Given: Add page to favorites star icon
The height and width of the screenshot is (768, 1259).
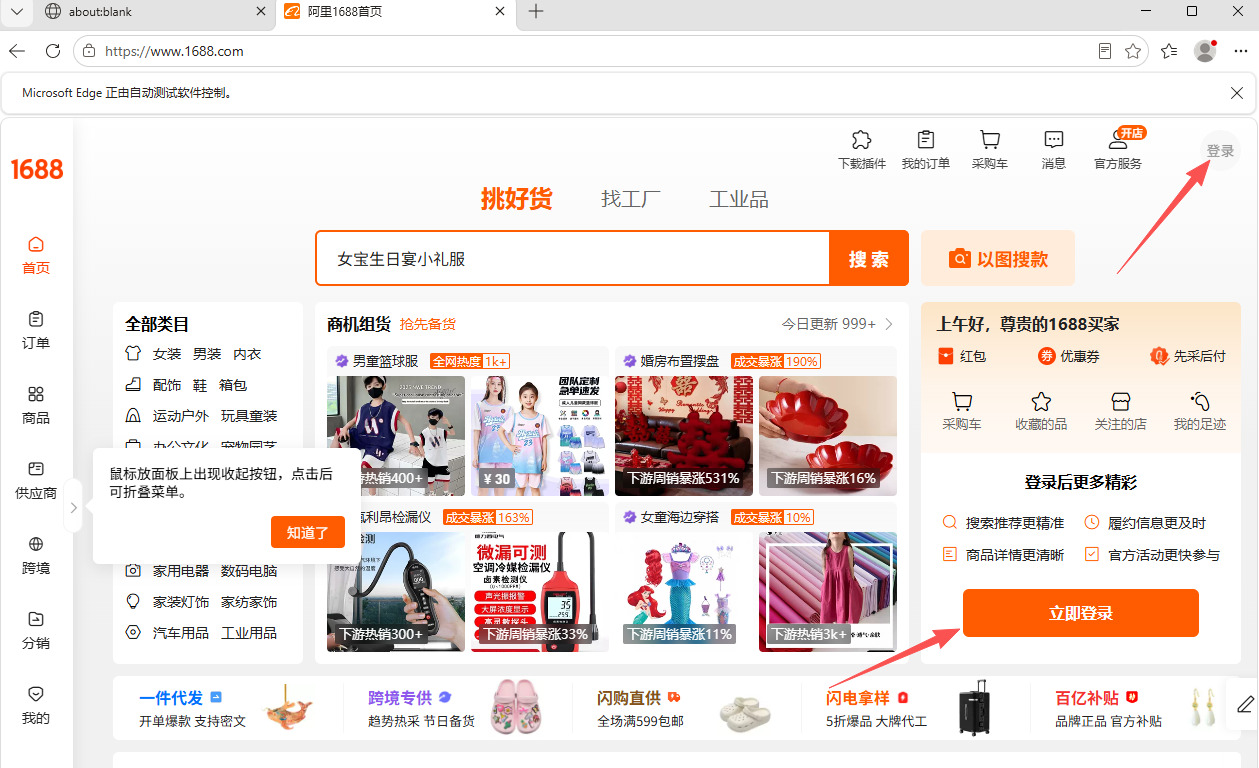Looking at the screenshot, I should [1133, 51].
